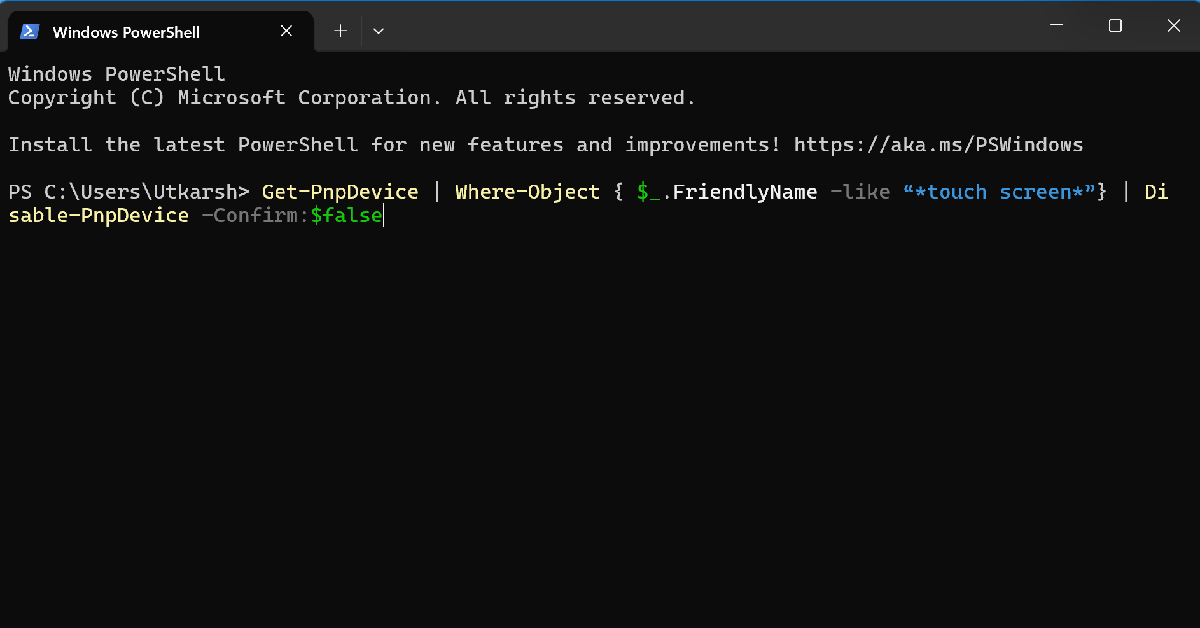1200x628 pixels.
Task: Click the -like operator text
Action: pos(858,191)
